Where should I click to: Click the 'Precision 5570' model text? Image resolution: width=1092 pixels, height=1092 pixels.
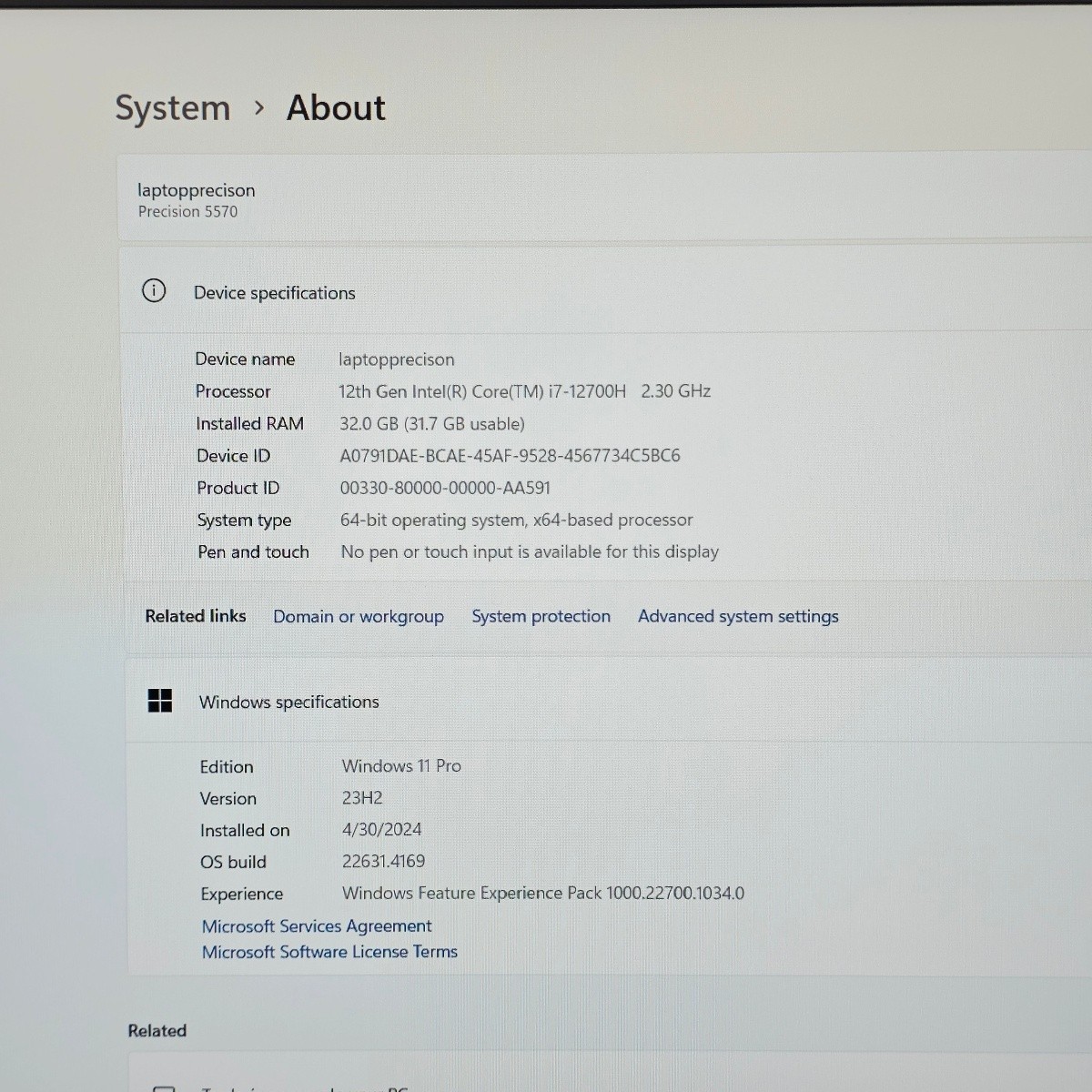pyautogui.click(x=188, y=211)
